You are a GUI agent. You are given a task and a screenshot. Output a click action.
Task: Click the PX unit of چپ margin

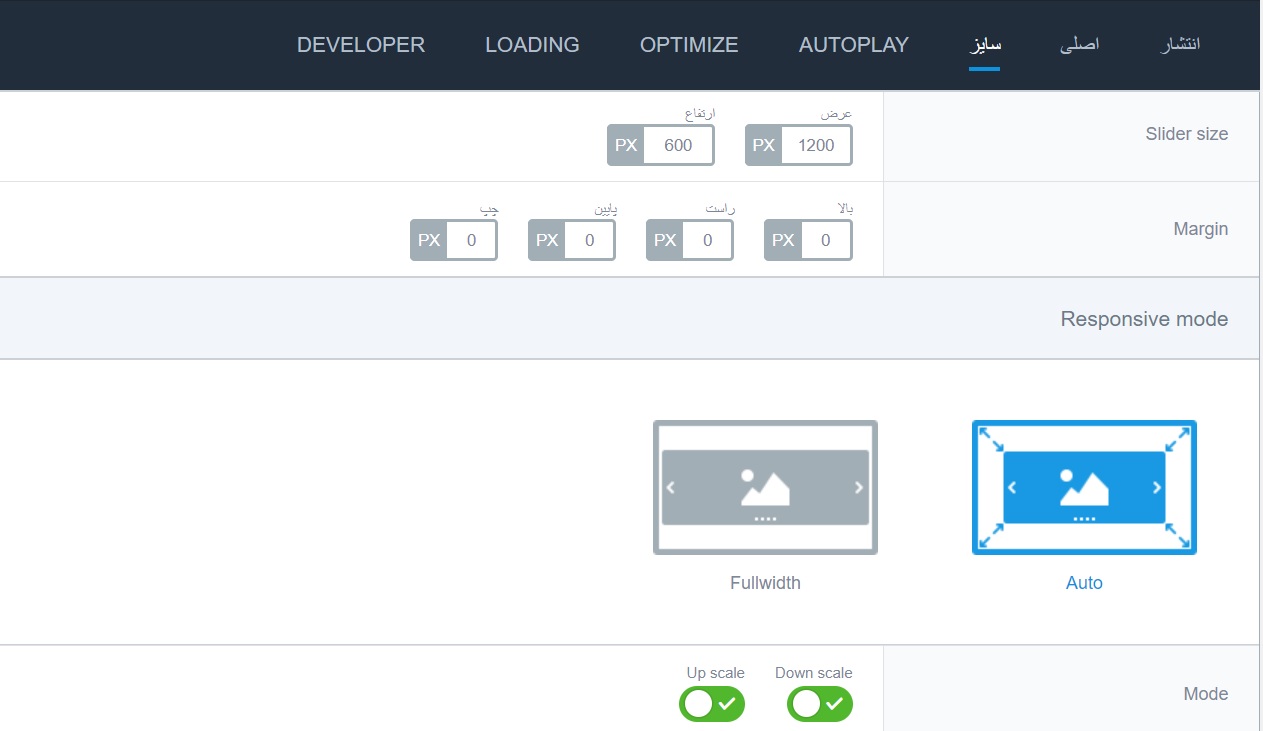click(429, 240)
